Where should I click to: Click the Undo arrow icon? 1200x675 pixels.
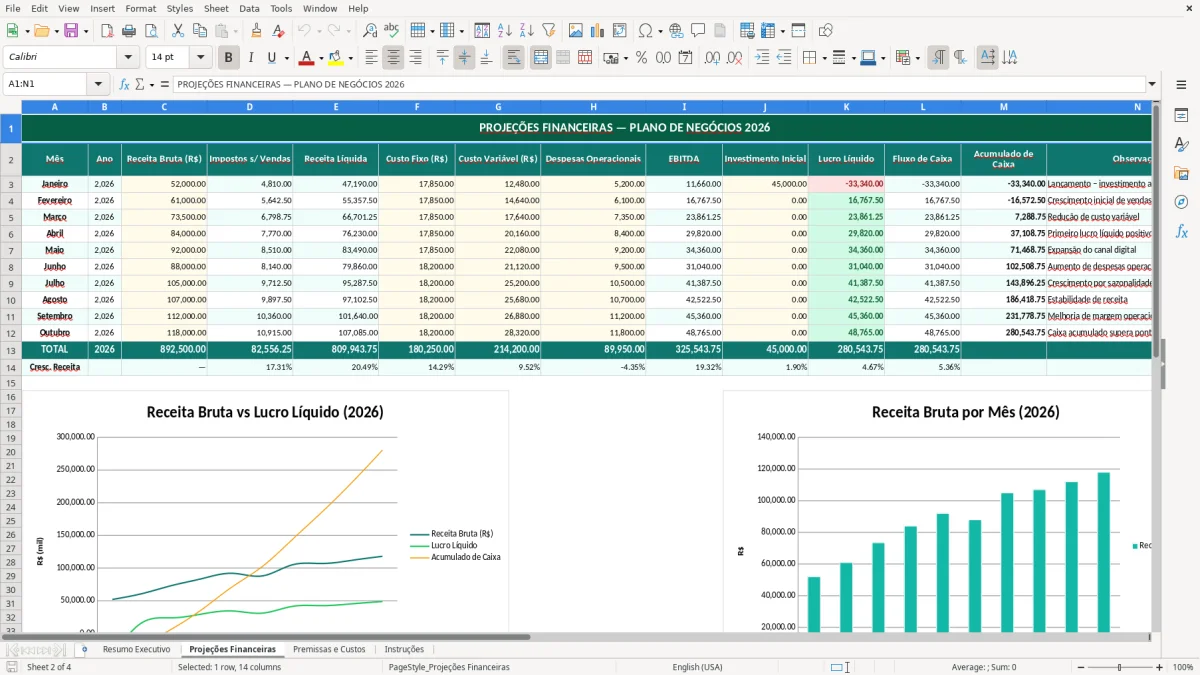pyautogui.click(x=304, y=31)
